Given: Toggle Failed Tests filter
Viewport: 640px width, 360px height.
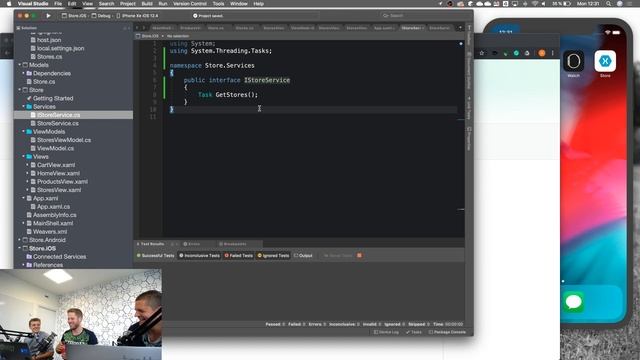Looking at the screenshot, I should click(239, 256).
